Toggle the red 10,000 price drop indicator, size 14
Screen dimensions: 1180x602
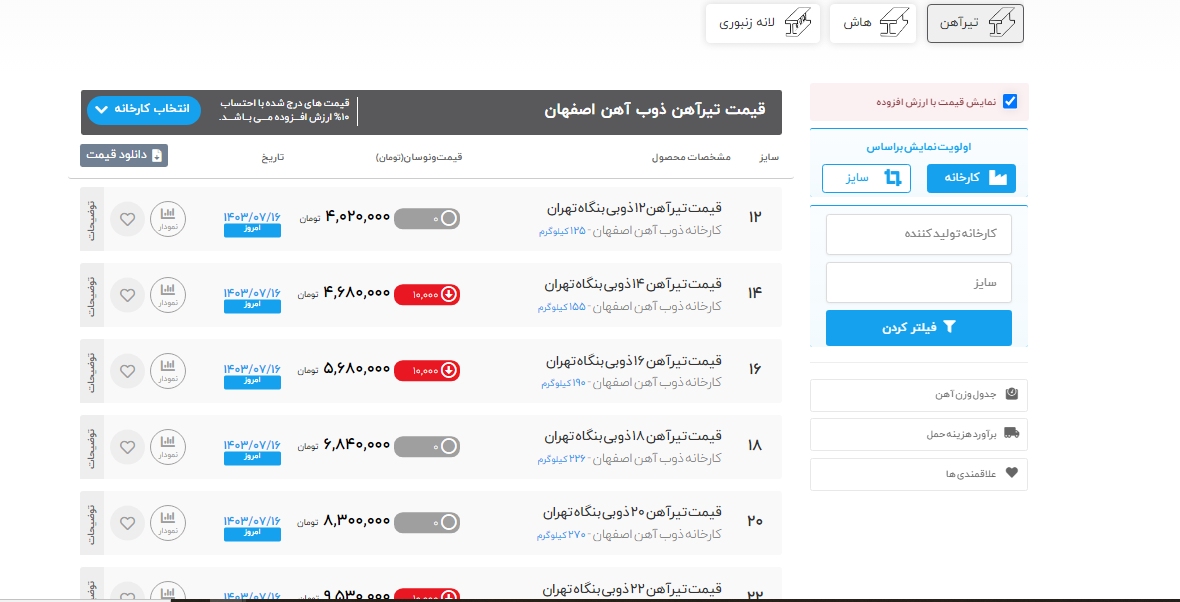point(427,294)
